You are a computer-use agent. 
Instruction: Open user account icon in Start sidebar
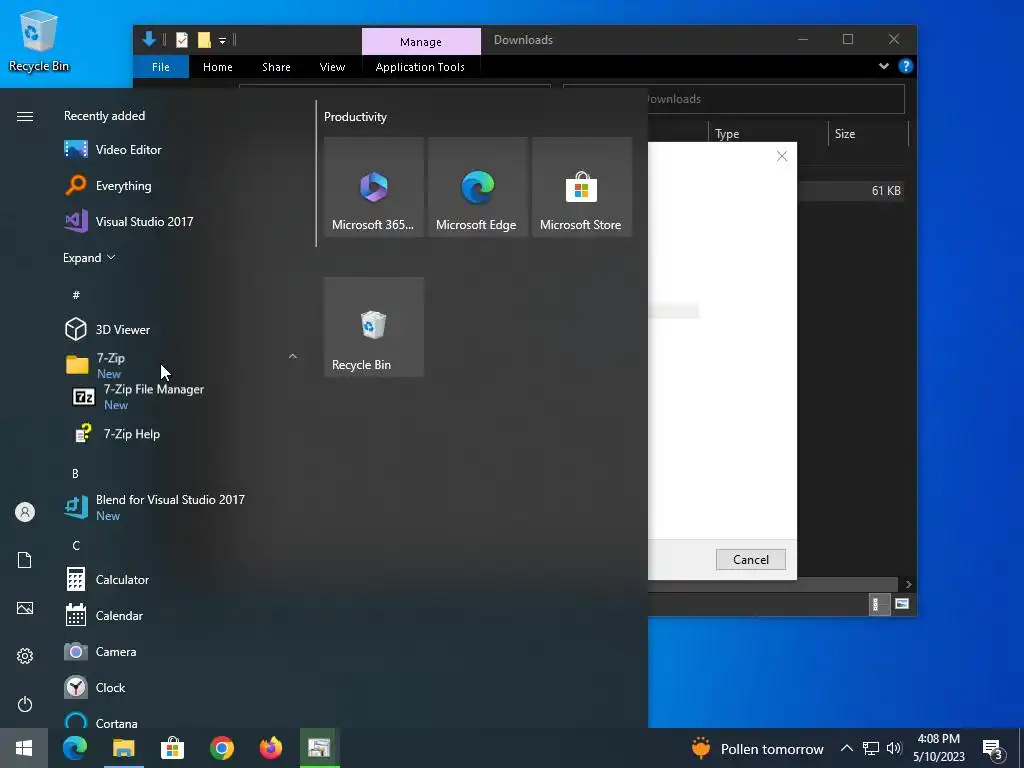(x=25, y=512)
